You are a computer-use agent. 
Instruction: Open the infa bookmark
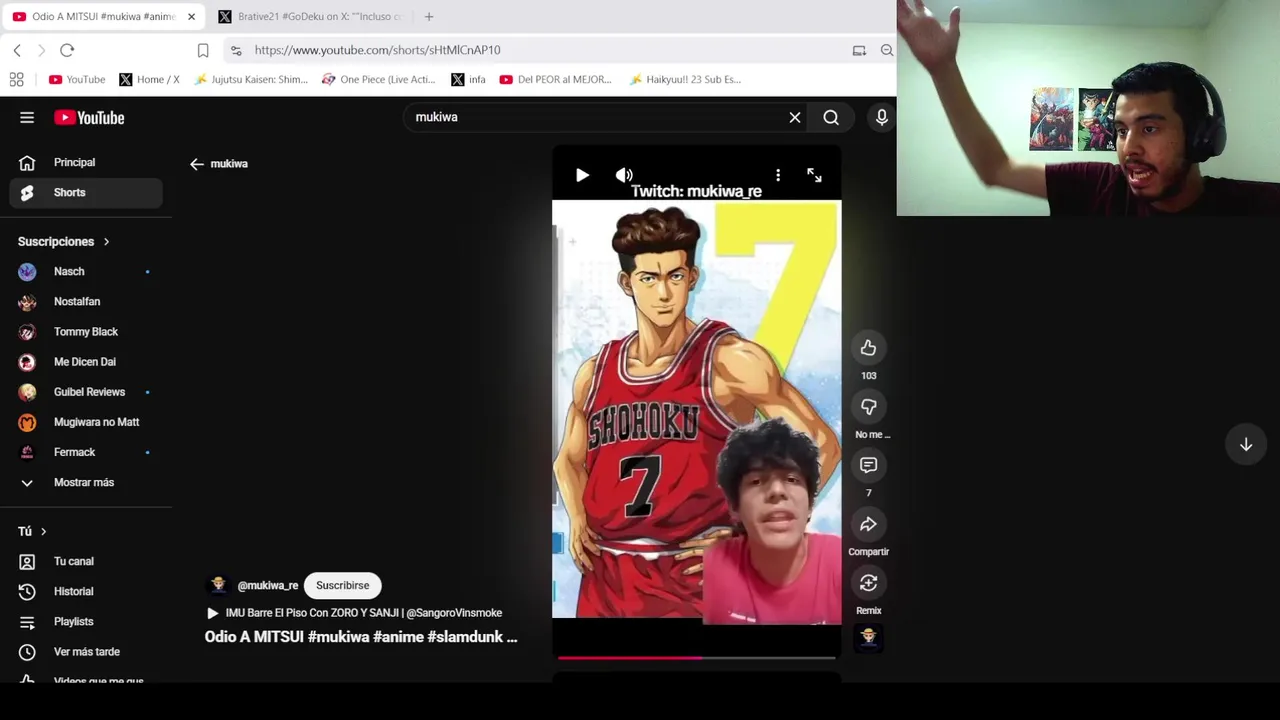(468, 79)
